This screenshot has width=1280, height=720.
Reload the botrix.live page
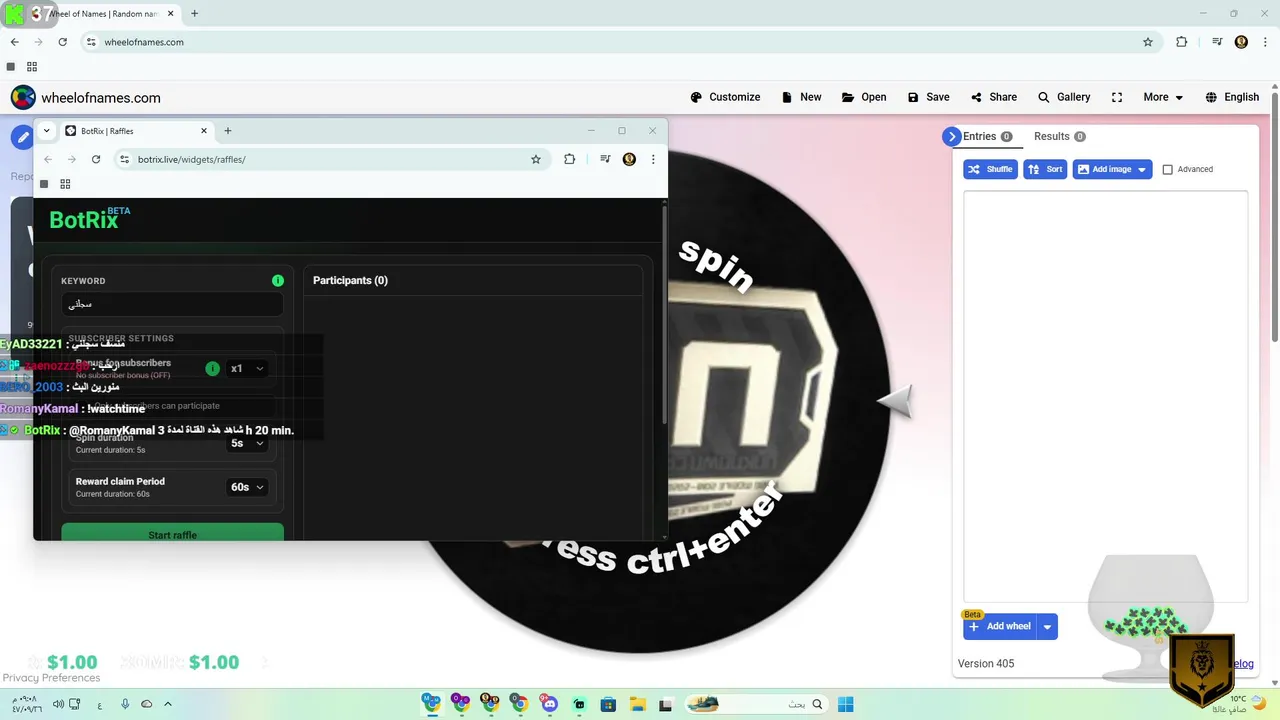96,159
